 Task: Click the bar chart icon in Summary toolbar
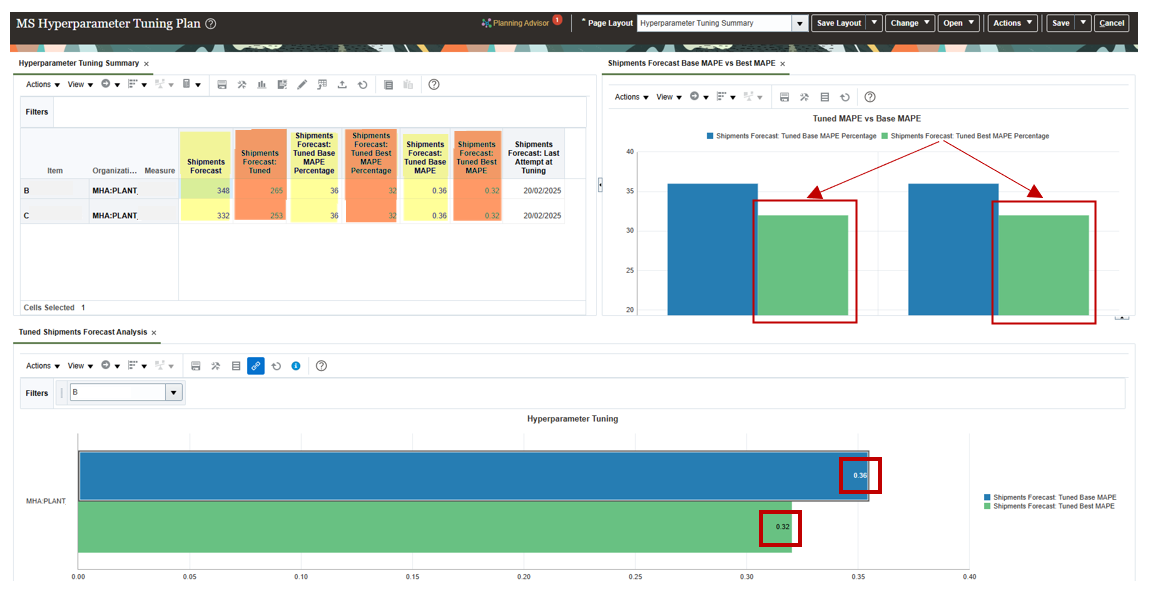pos(262,85)
